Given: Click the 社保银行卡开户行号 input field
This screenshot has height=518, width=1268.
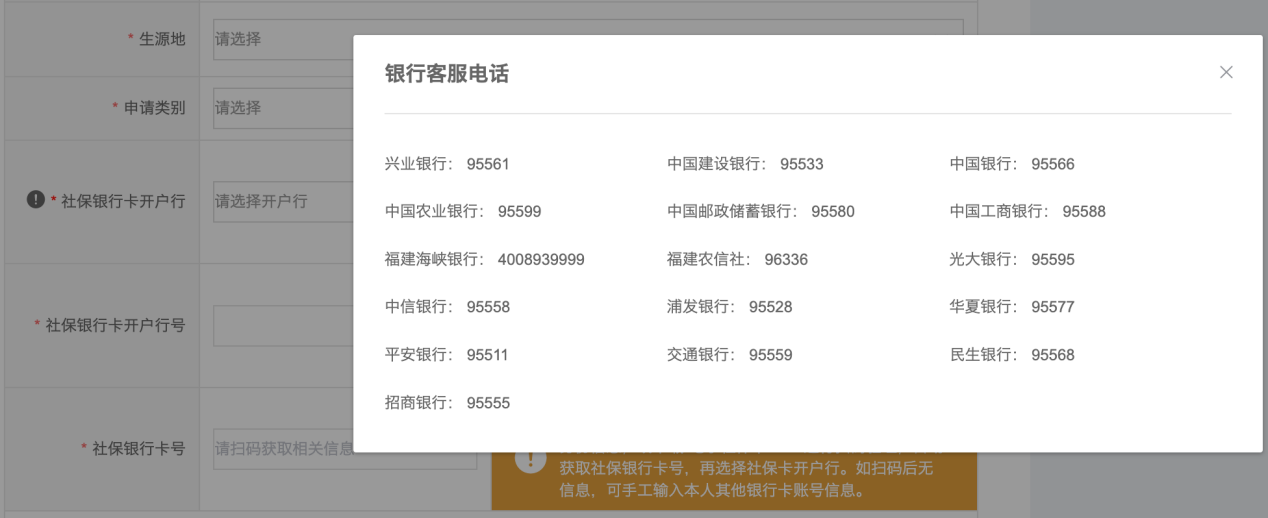Looking at the screenshot, I should (x=283, y=326).
